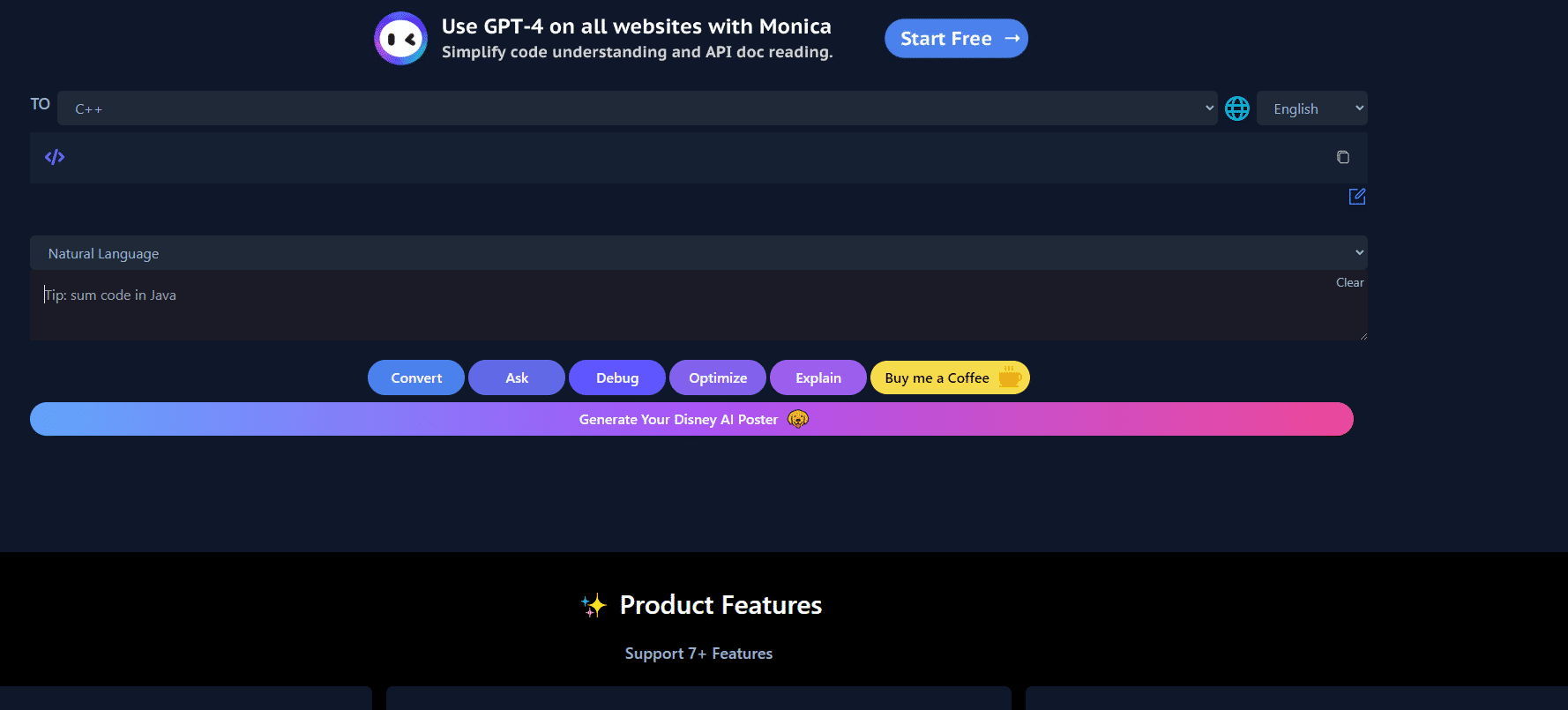Click the Monica AI logo icon
Image resolution: width=1568 pixels, height=710 pixels.
pos(400,39)
